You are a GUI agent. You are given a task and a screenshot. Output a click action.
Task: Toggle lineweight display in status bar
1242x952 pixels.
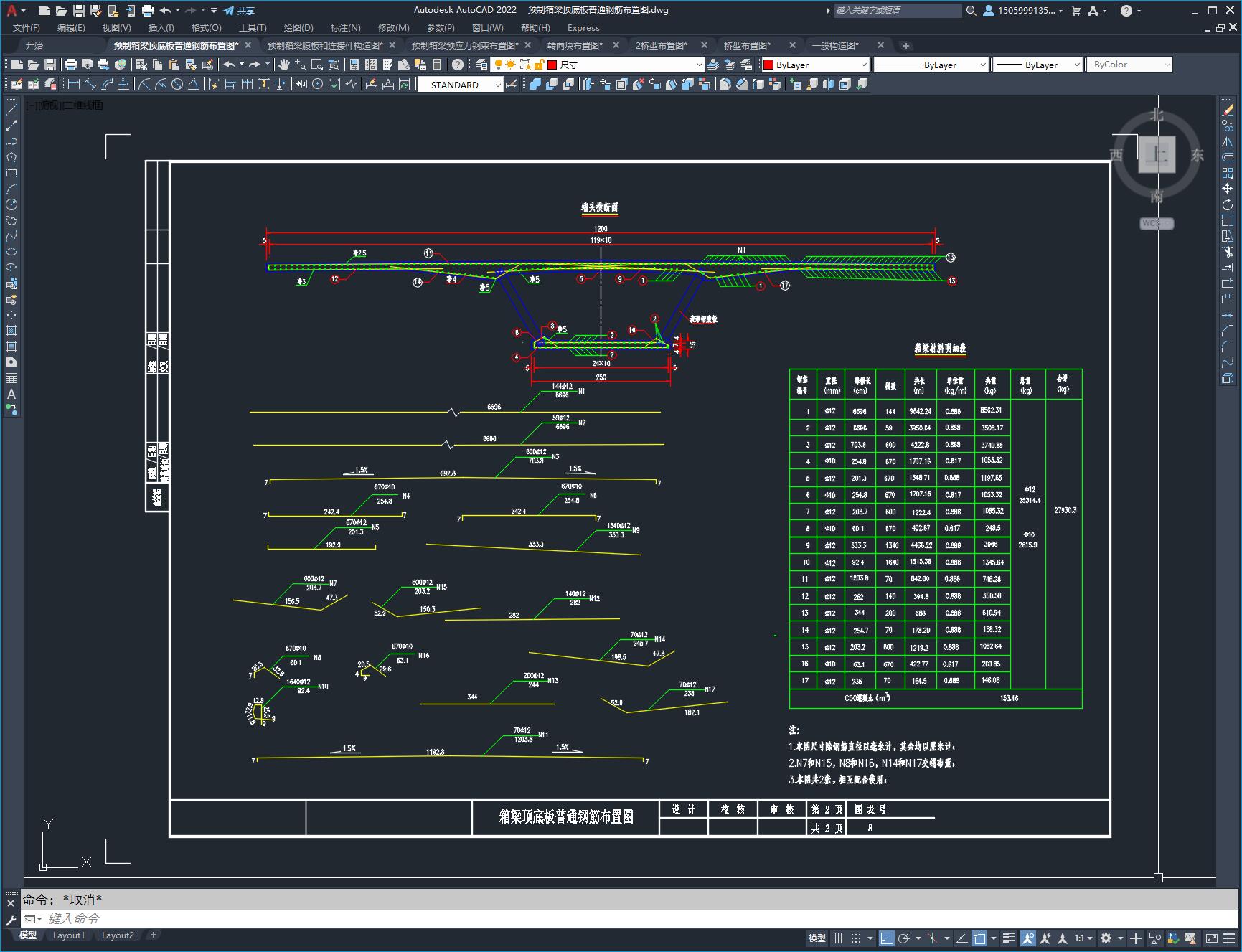tap(1009, 938)
